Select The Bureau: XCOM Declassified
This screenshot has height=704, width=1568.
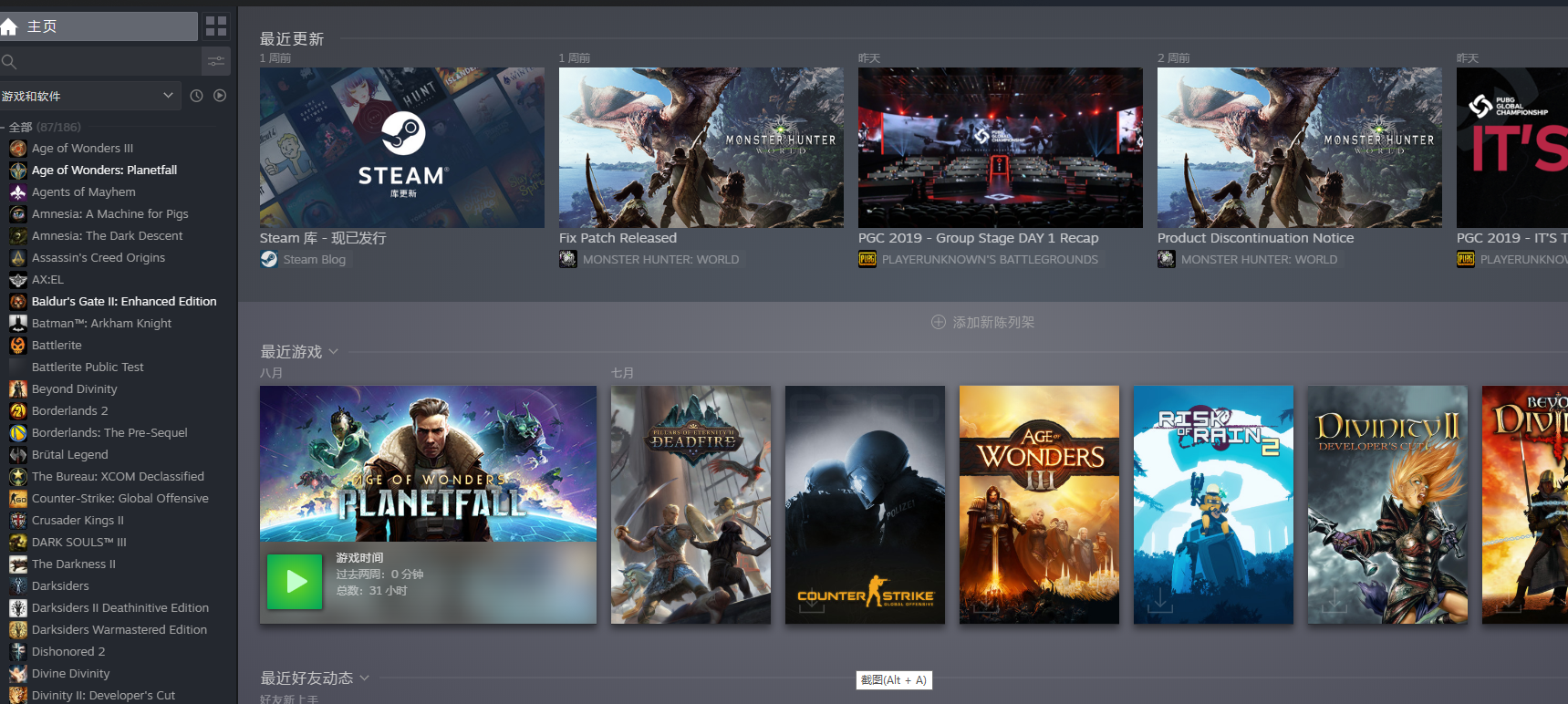(x=119, y=476)
